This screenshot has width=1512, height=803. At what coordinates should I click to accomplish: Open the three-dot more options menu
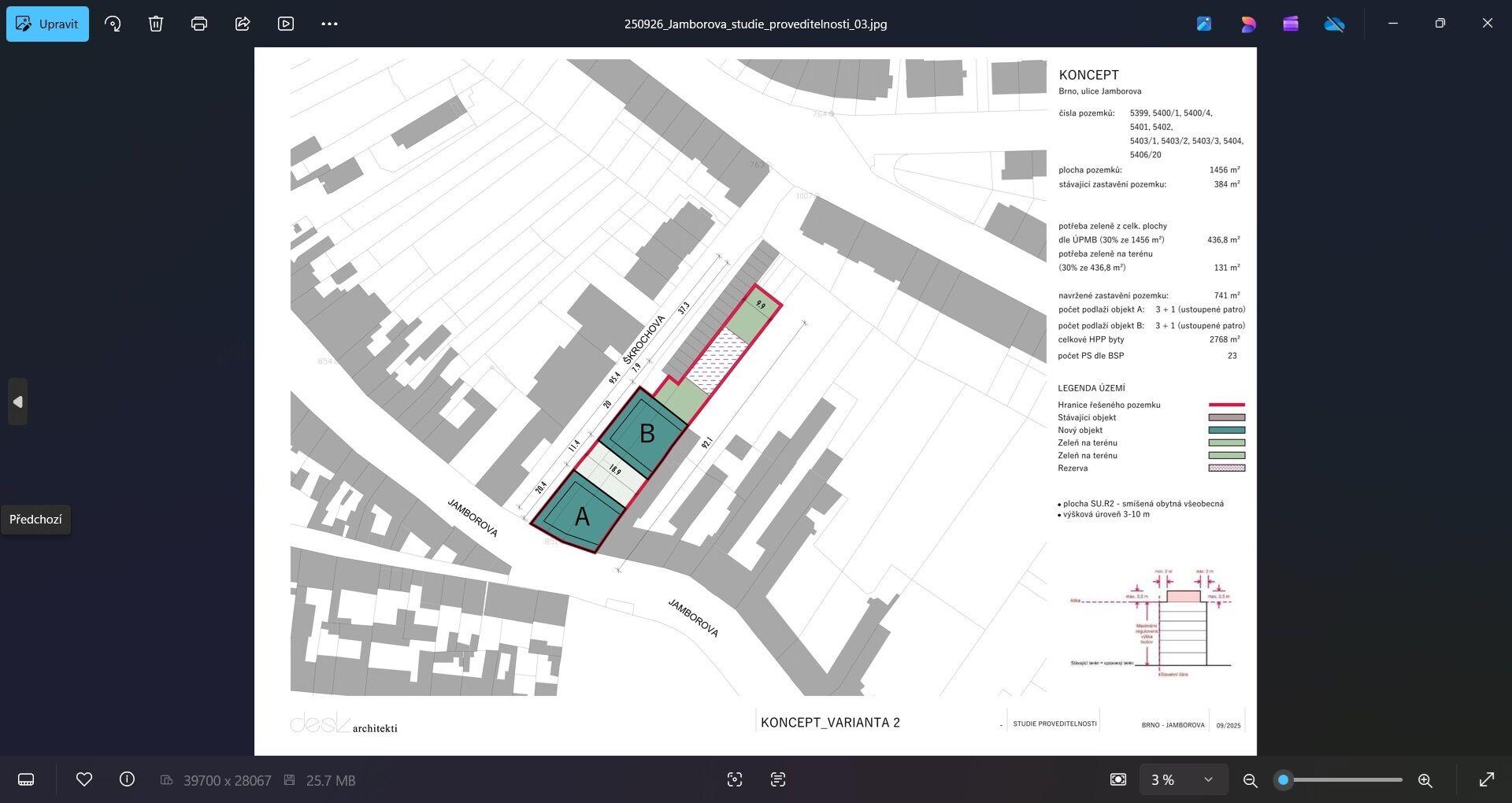click(329, 24)
